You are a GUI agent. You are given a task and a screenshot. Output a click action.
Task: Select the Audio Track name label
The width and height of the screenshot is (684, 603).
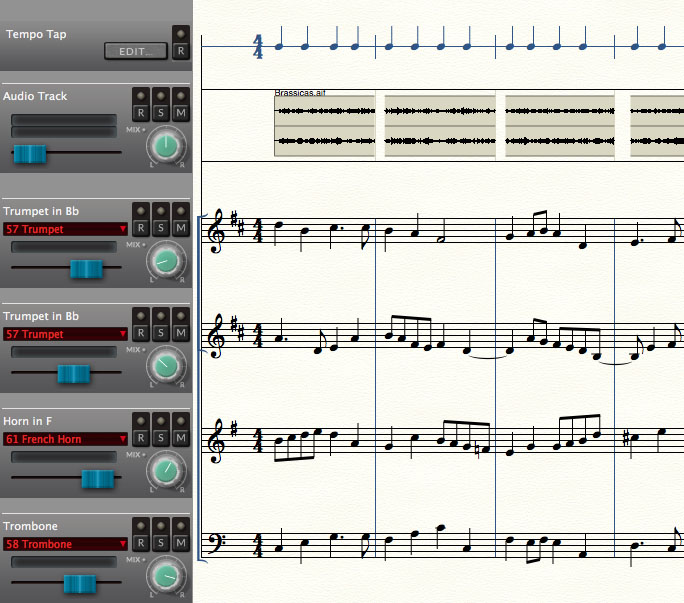point(35,96)
